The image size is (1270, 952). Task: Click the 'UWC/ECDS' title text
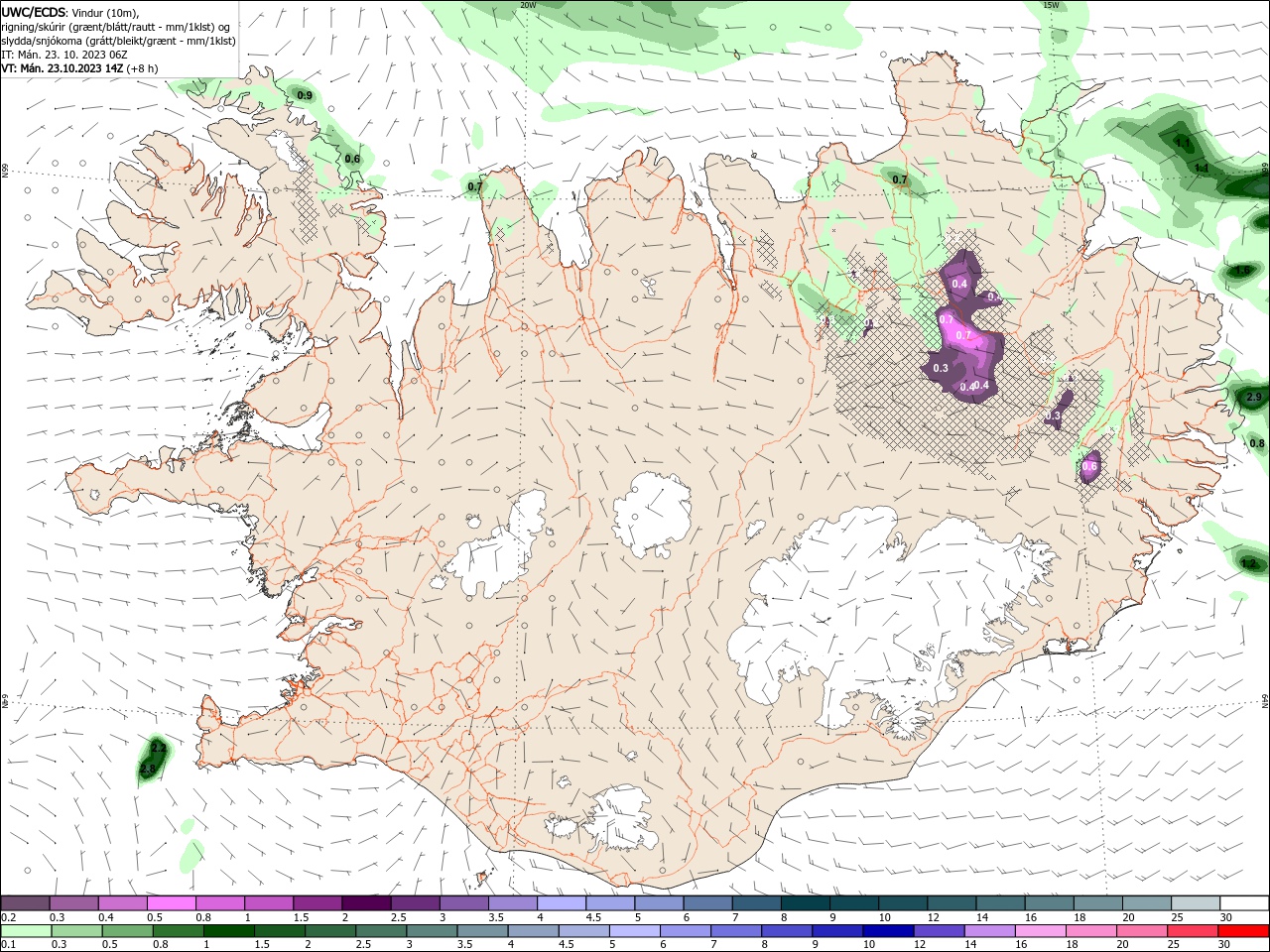(x=34, y=12)
